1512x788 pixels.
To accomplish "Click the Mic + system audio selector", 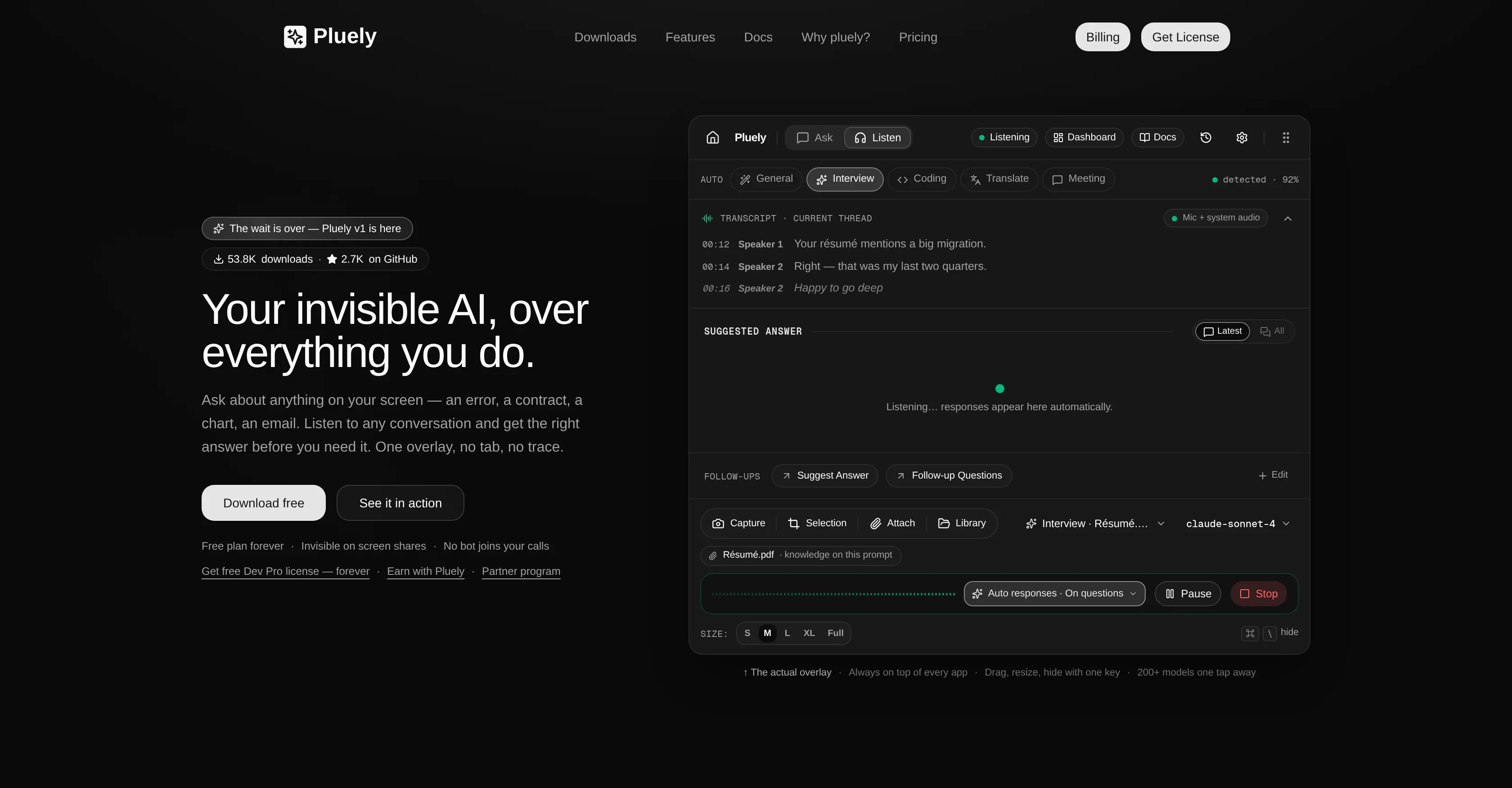I will click(x=1215, y=218).
